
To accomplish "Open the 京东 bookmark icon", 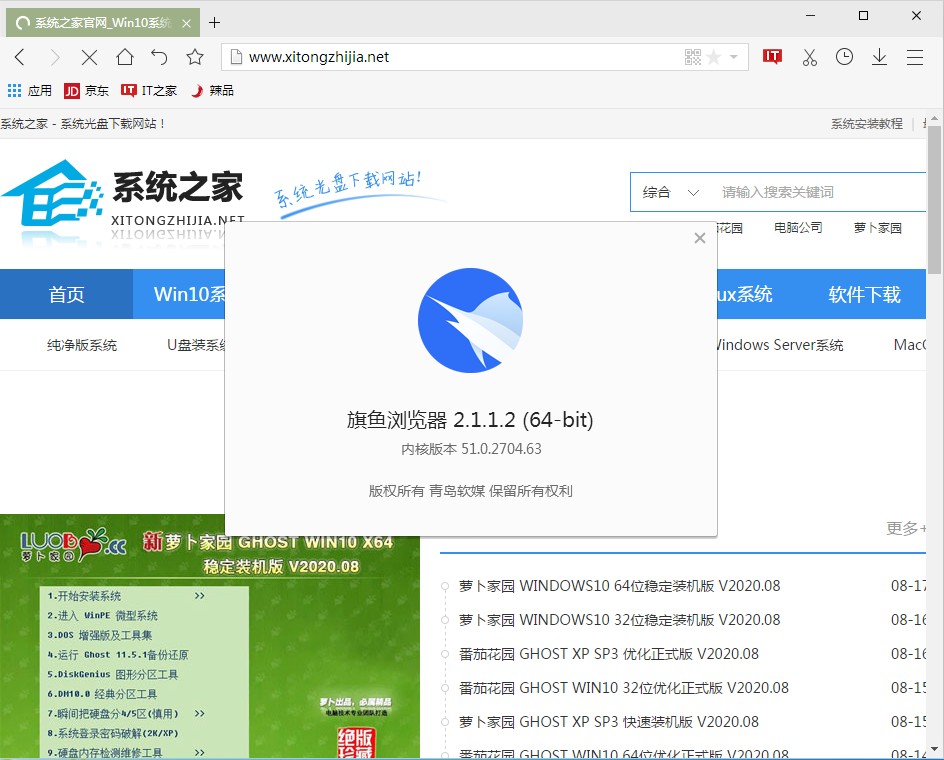I will [x=71, y=90].
